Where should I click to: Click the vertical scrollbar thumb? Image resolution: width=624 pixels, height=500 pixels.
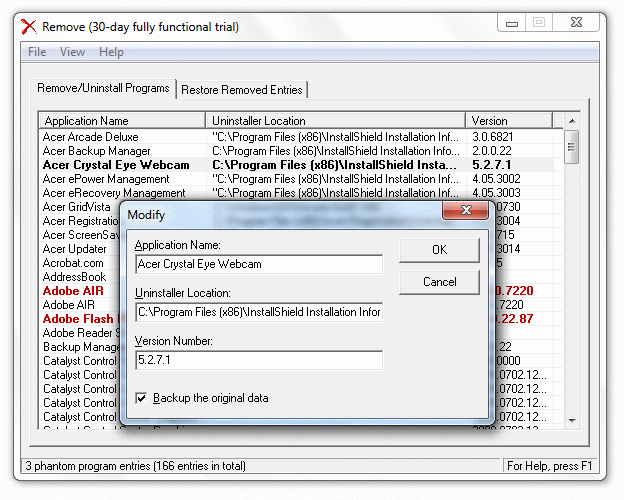tap(571, 147)
